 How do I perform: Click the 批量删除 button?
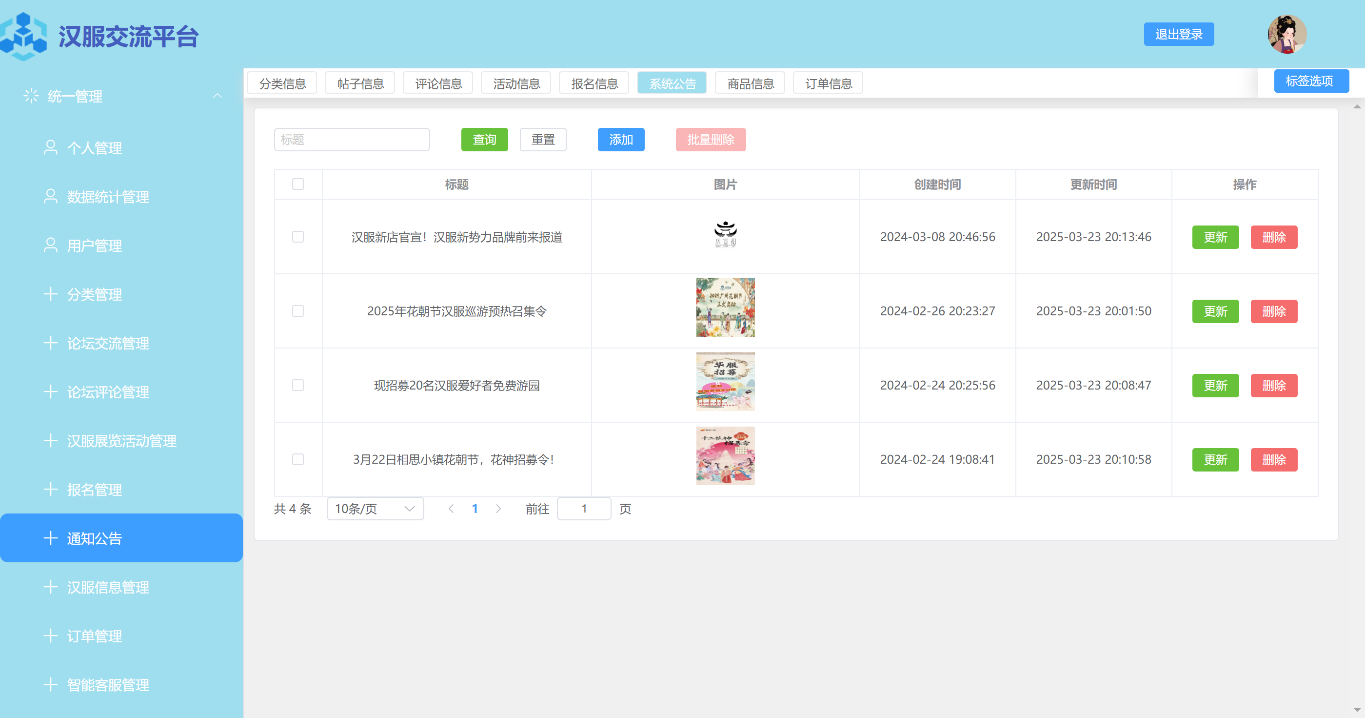(x=711, y=140)
